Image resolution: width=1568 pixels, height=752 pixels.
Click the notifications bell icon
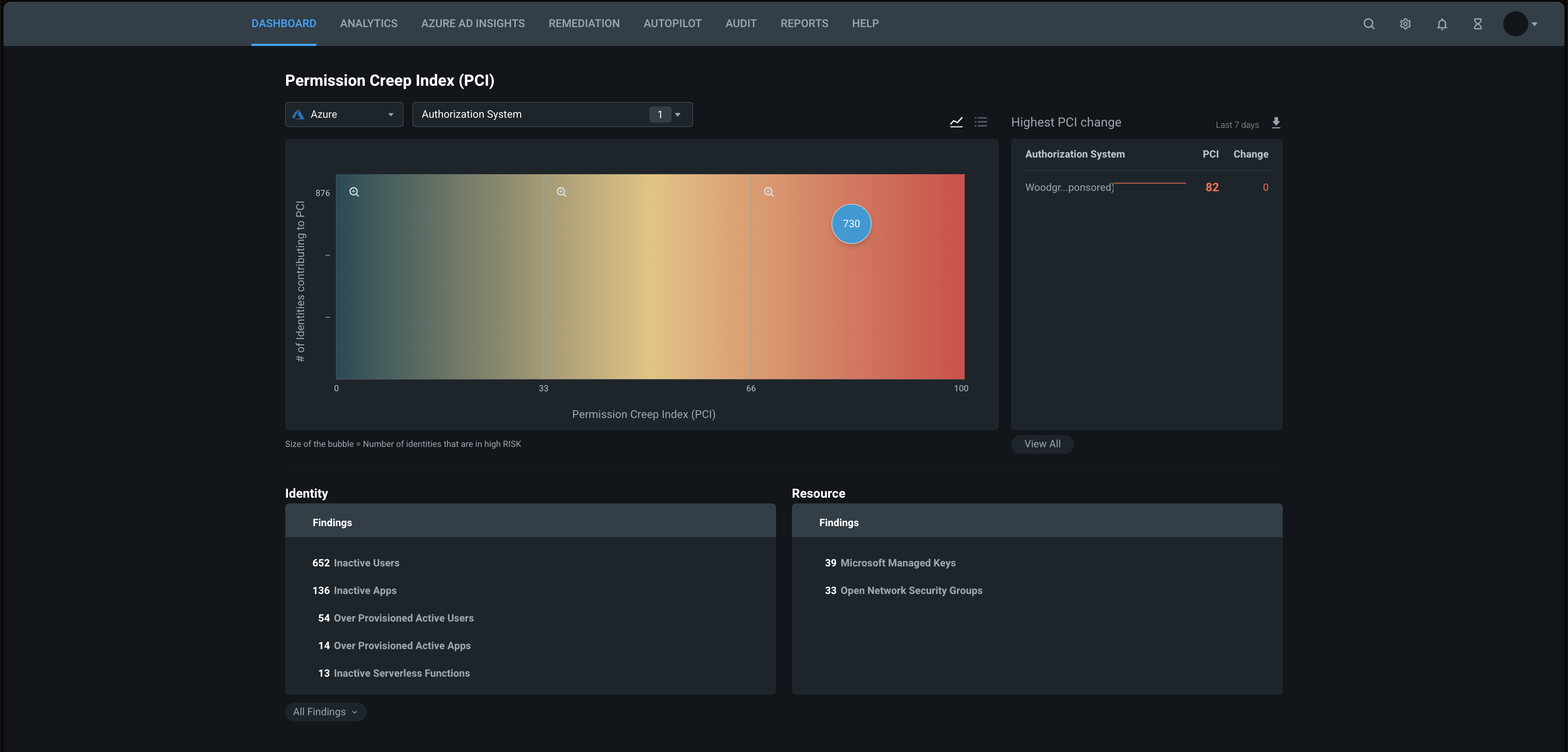click(x=1441, y=23)
